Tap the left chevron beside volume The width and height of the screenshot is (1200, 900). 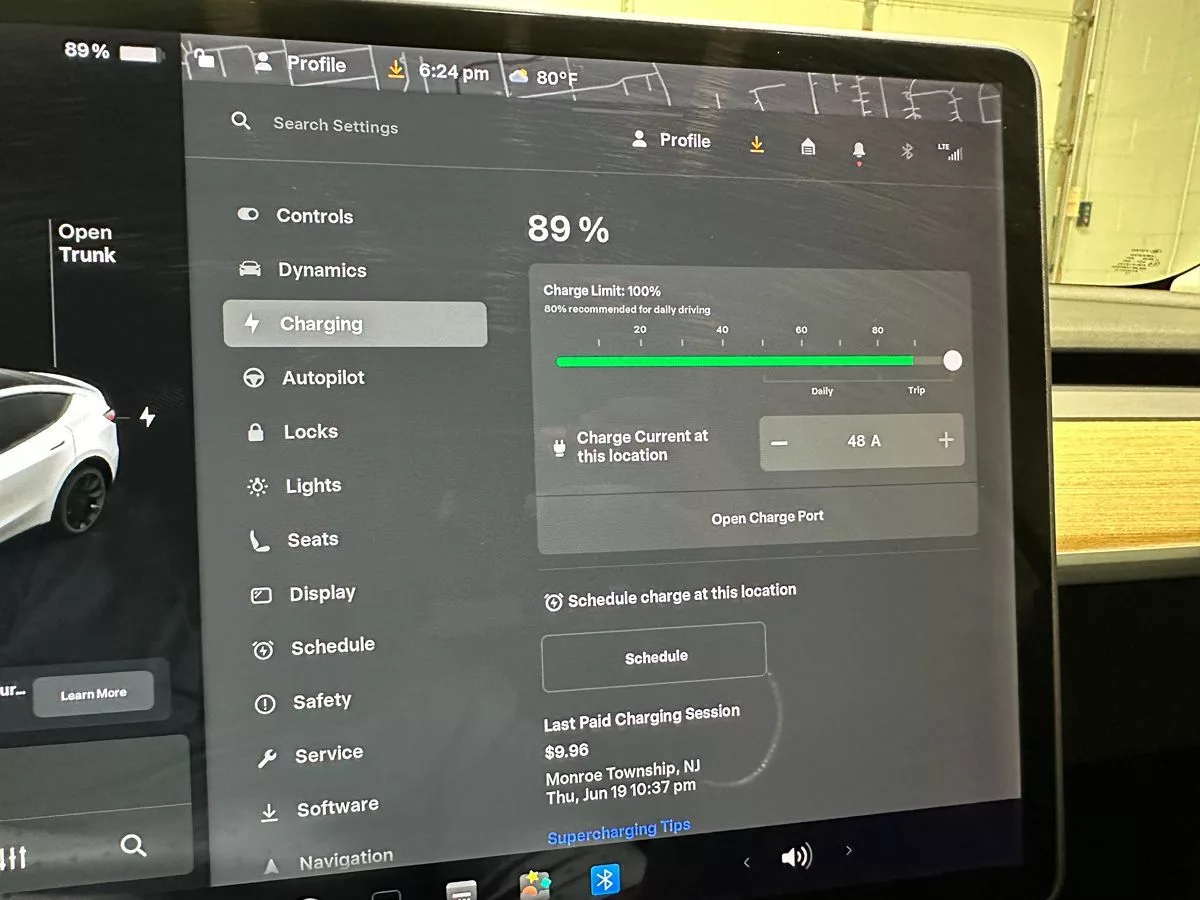click(746, 861)
